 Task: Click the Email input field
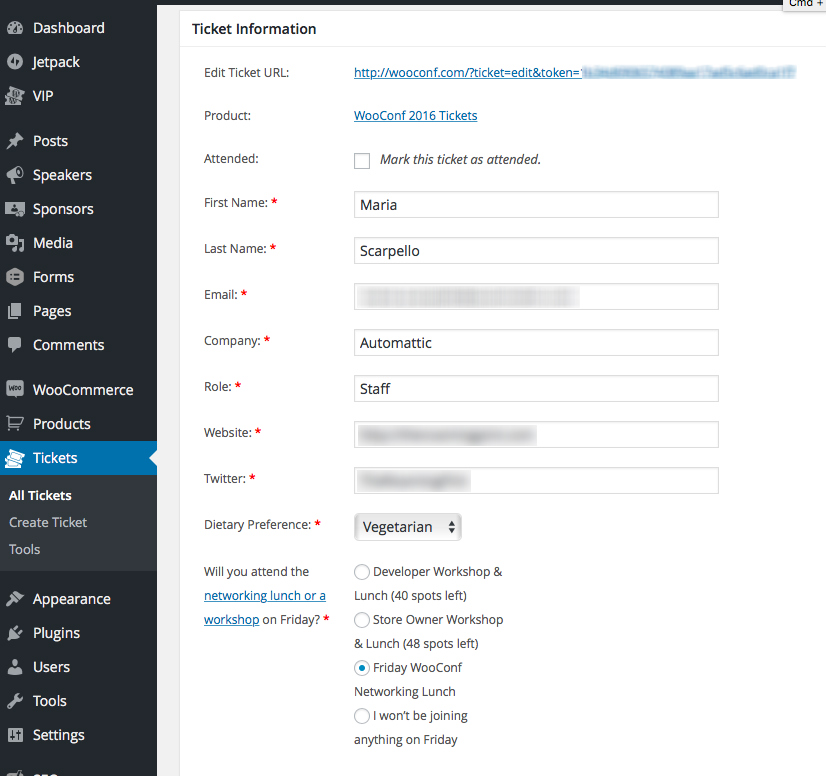click(536, 297)
